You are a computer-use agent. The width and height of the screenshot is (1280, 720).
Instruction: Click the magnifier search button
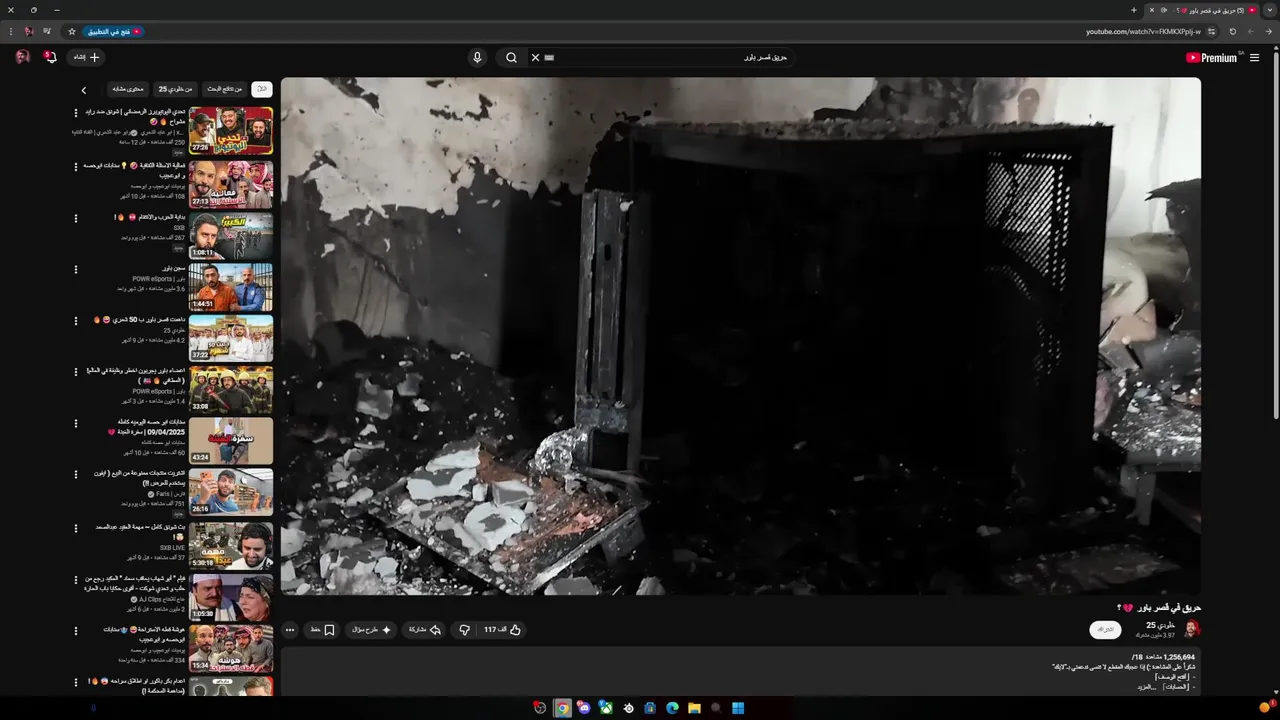point(511,58)
